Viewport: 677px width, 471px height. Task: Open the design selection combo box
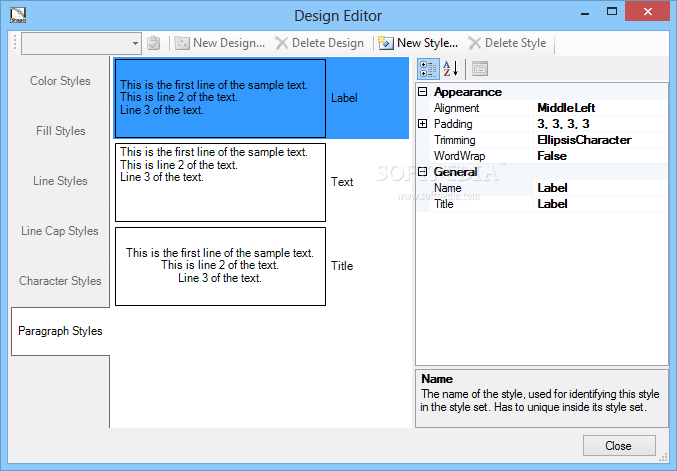pos(82,43)
